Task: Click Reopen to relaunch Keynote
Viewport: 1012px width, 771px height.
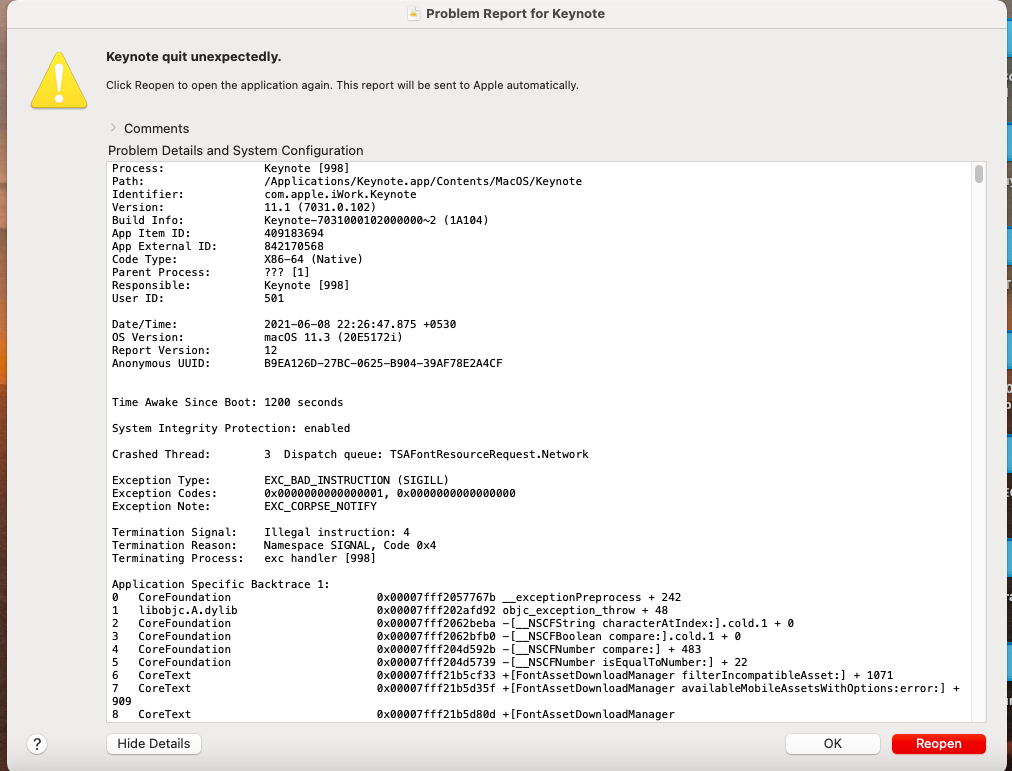Action: click(937, 743)
